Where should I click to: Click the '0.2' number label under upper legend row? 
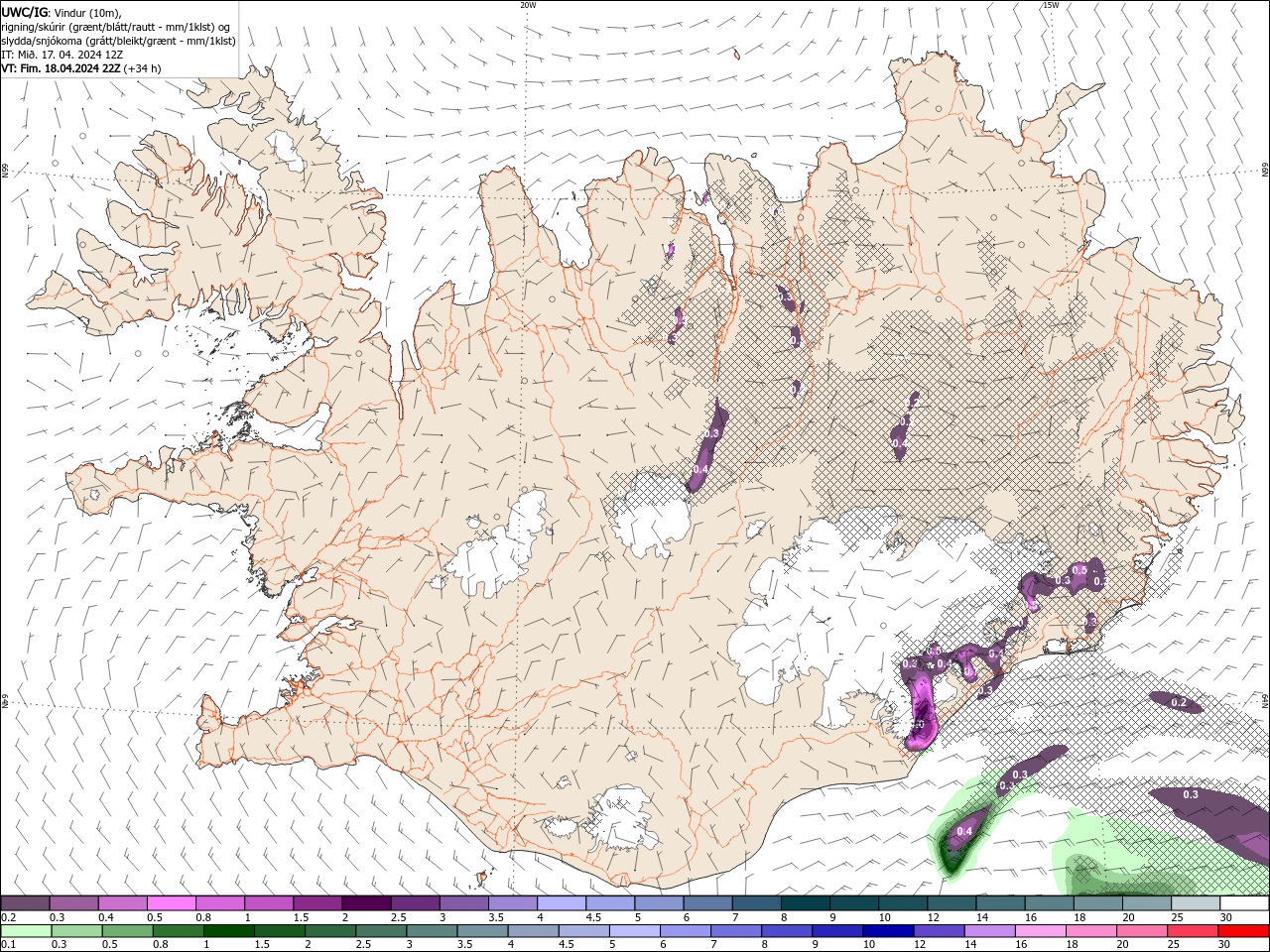click(x=8, y=917)
